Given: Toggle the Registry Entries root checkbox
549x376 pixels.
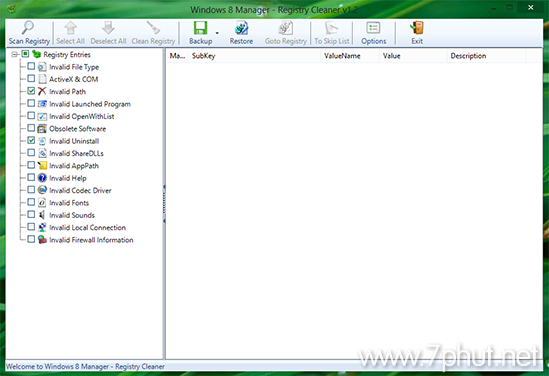Looking at the screenshot, I should tap(25, 54).
